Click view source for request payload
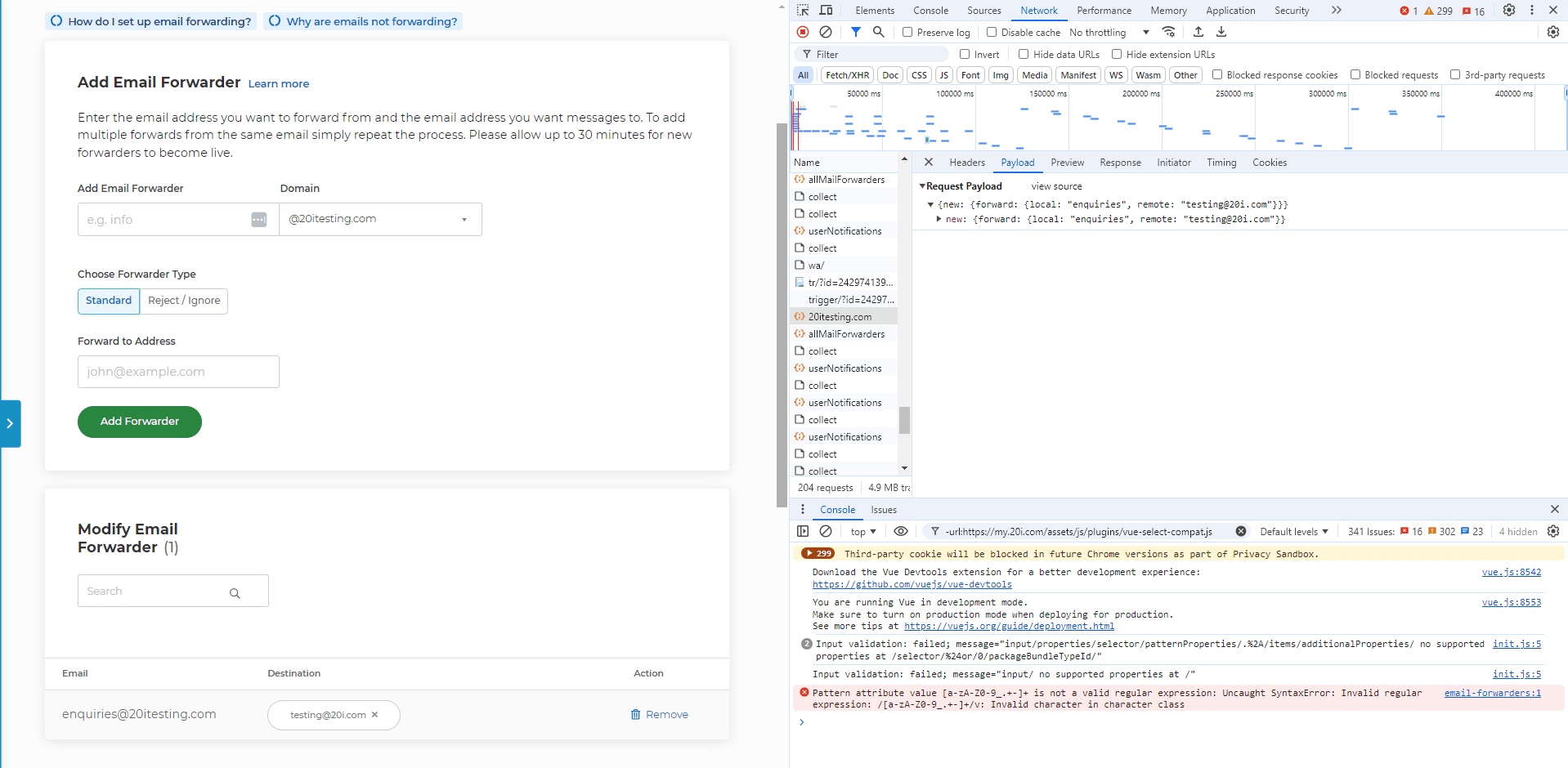This screenshot has width=1568, height=768. [x=1056, y=186]
